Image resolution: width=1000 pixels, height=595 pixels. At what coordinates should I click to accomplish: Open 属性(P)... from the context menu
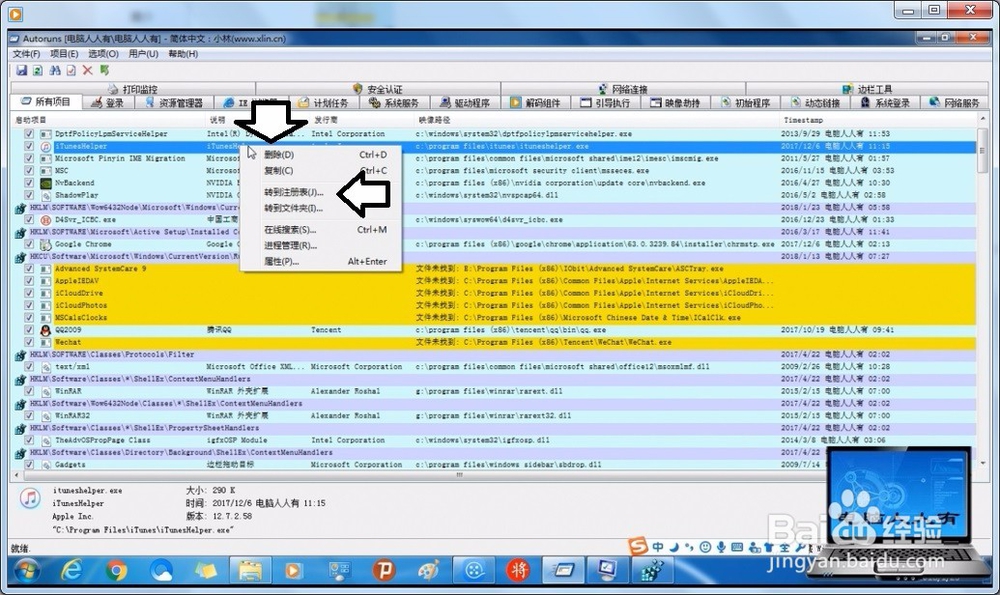coord(321,261)
